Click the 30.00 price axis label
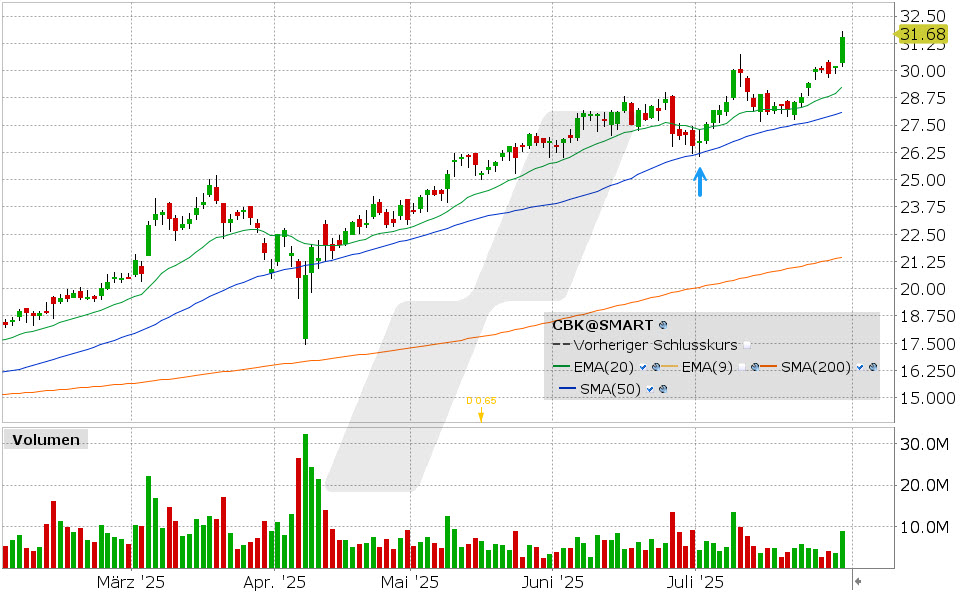This screenshot has height=600, width=960. tap(923, 71)
